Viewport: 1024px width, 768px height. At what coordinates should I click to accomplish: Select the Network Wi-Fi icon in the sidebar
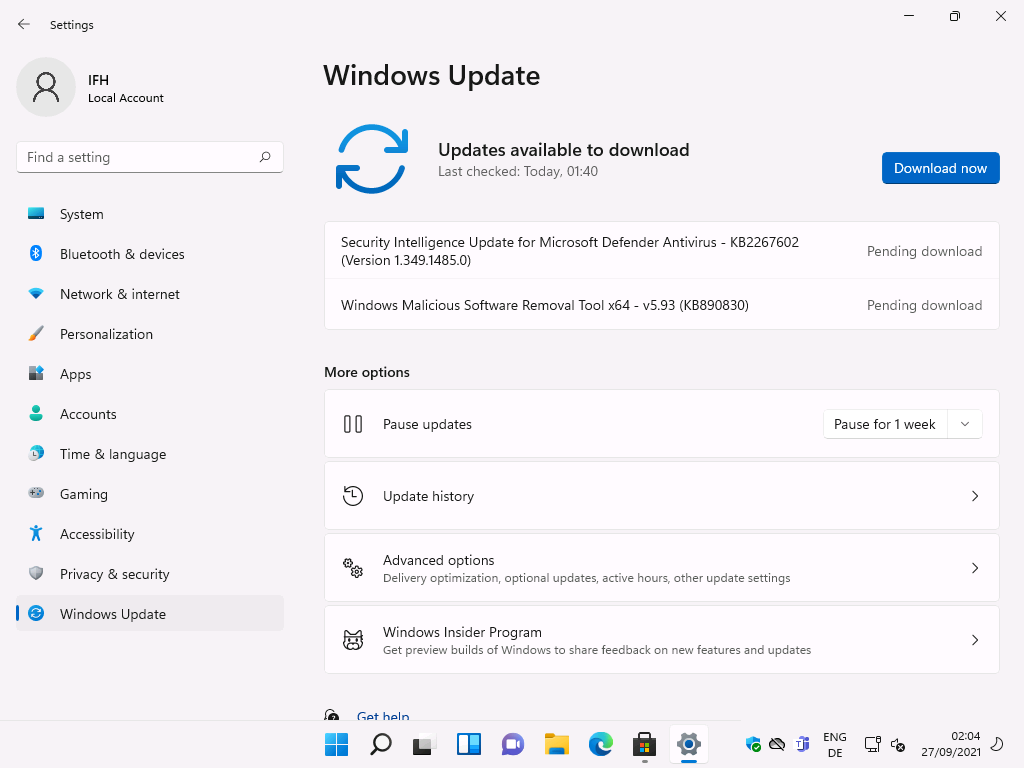point(36,293)
